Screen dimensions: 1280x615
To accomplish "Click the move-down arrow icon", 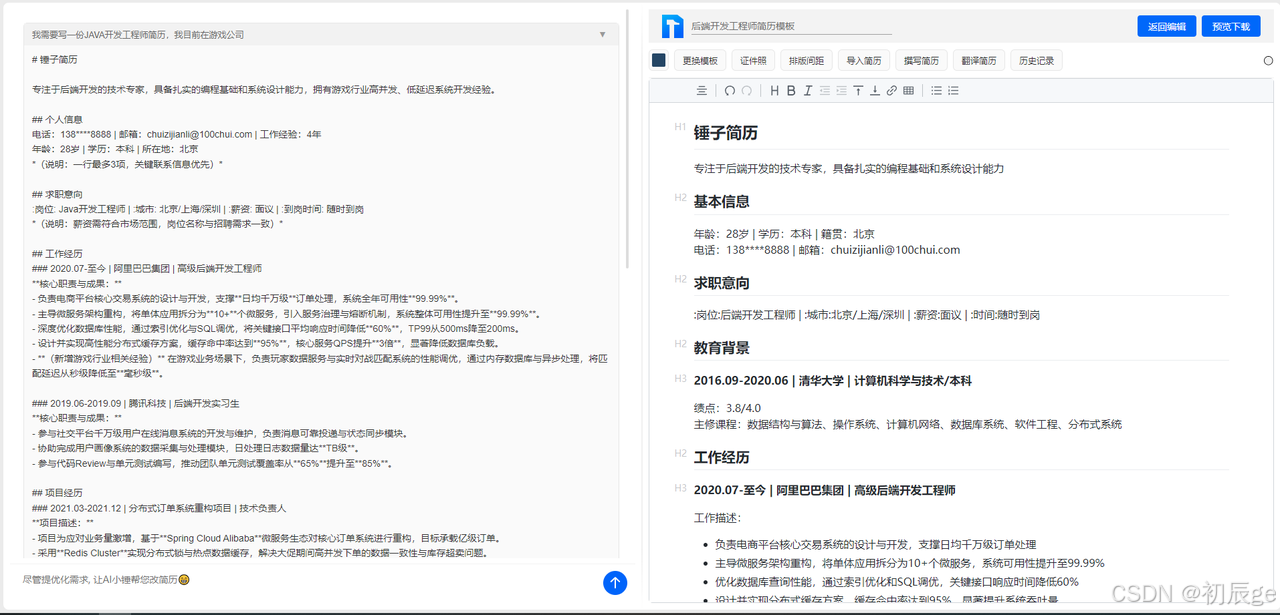I will point(875,90).
